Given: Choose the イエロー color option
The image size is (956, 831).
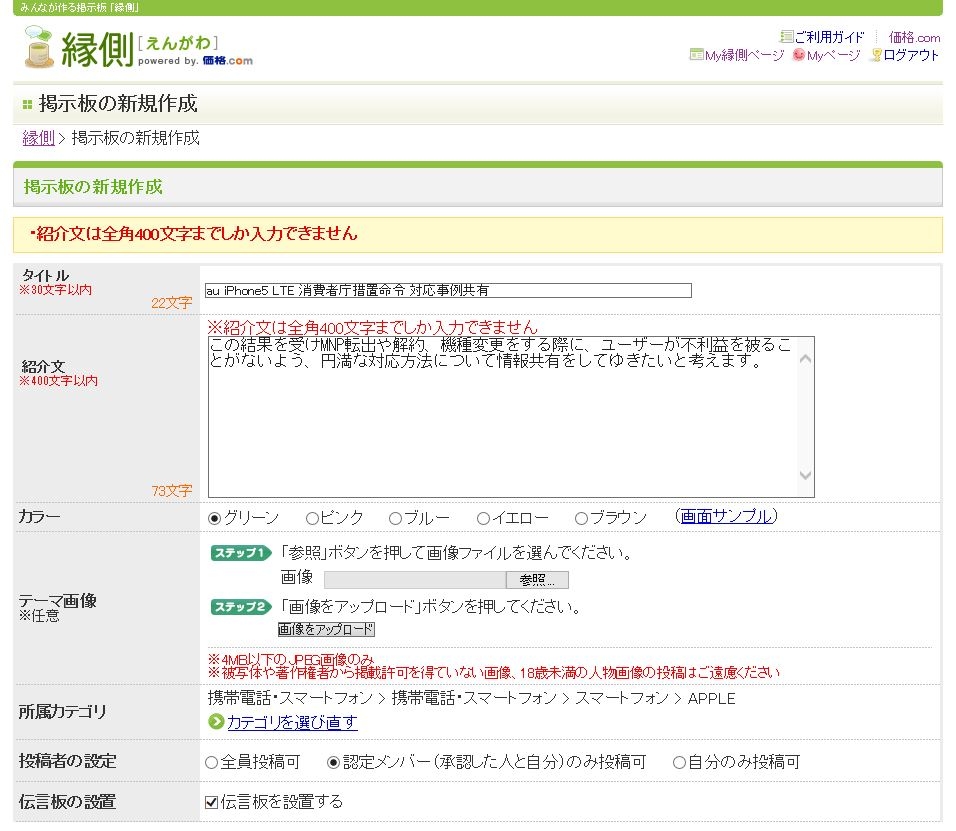Looking at the screenshot, I should pyautogui.click(x=483, y=518).
